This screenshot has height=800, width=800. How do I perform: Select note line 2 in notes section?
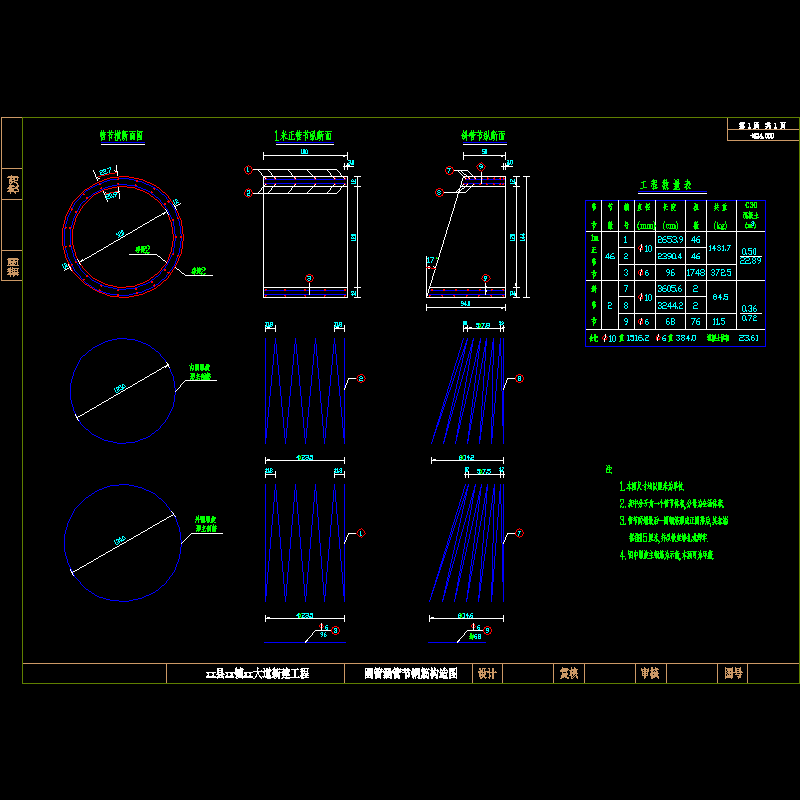click(x=671, y=504)
